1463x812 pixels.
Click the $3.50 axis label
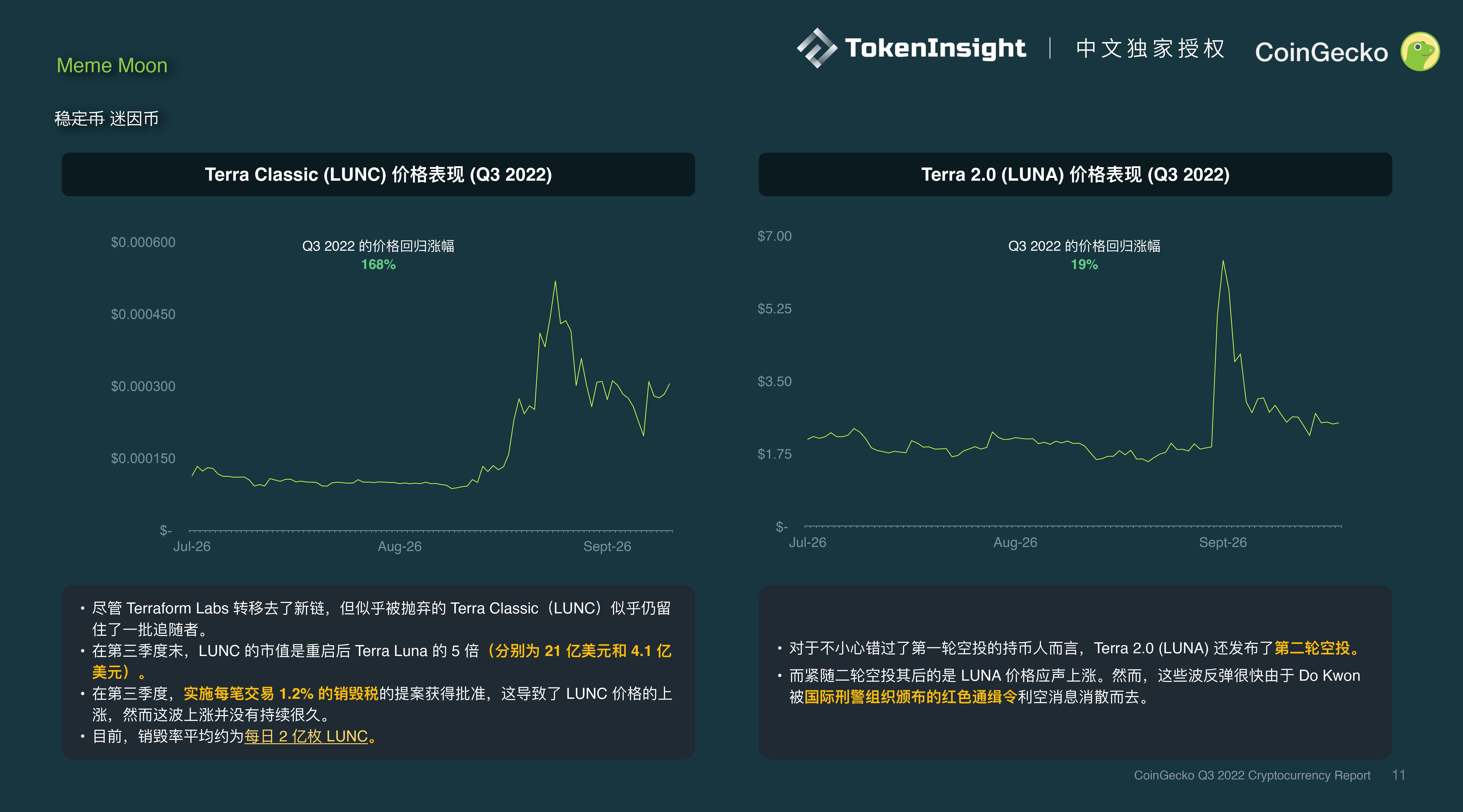775,381
